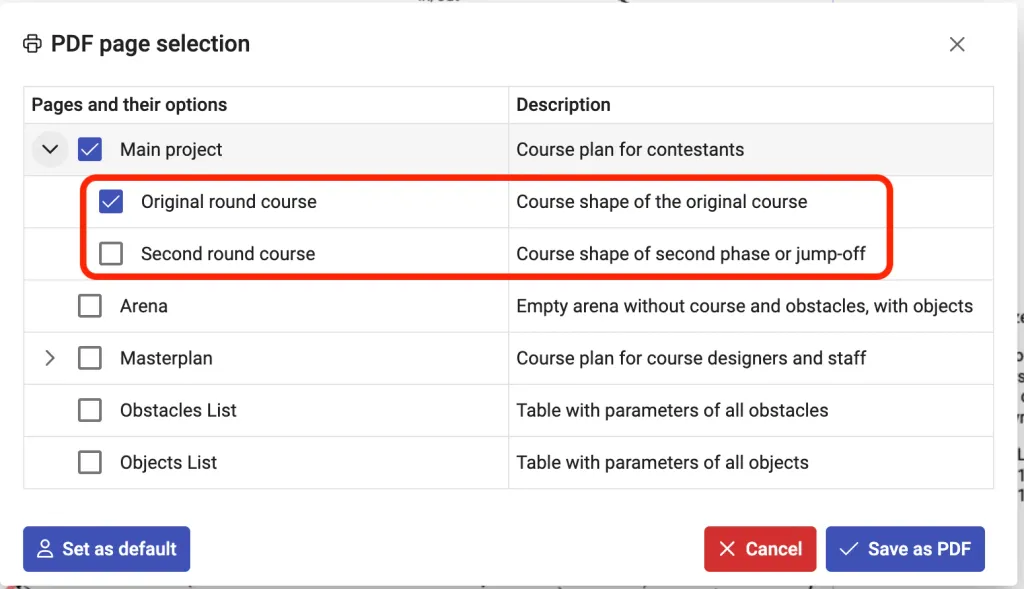The width and height of the screenshot is (1024, 589).
Task: Uncheck the Original round course checkbox
Action: click(111, 202)
